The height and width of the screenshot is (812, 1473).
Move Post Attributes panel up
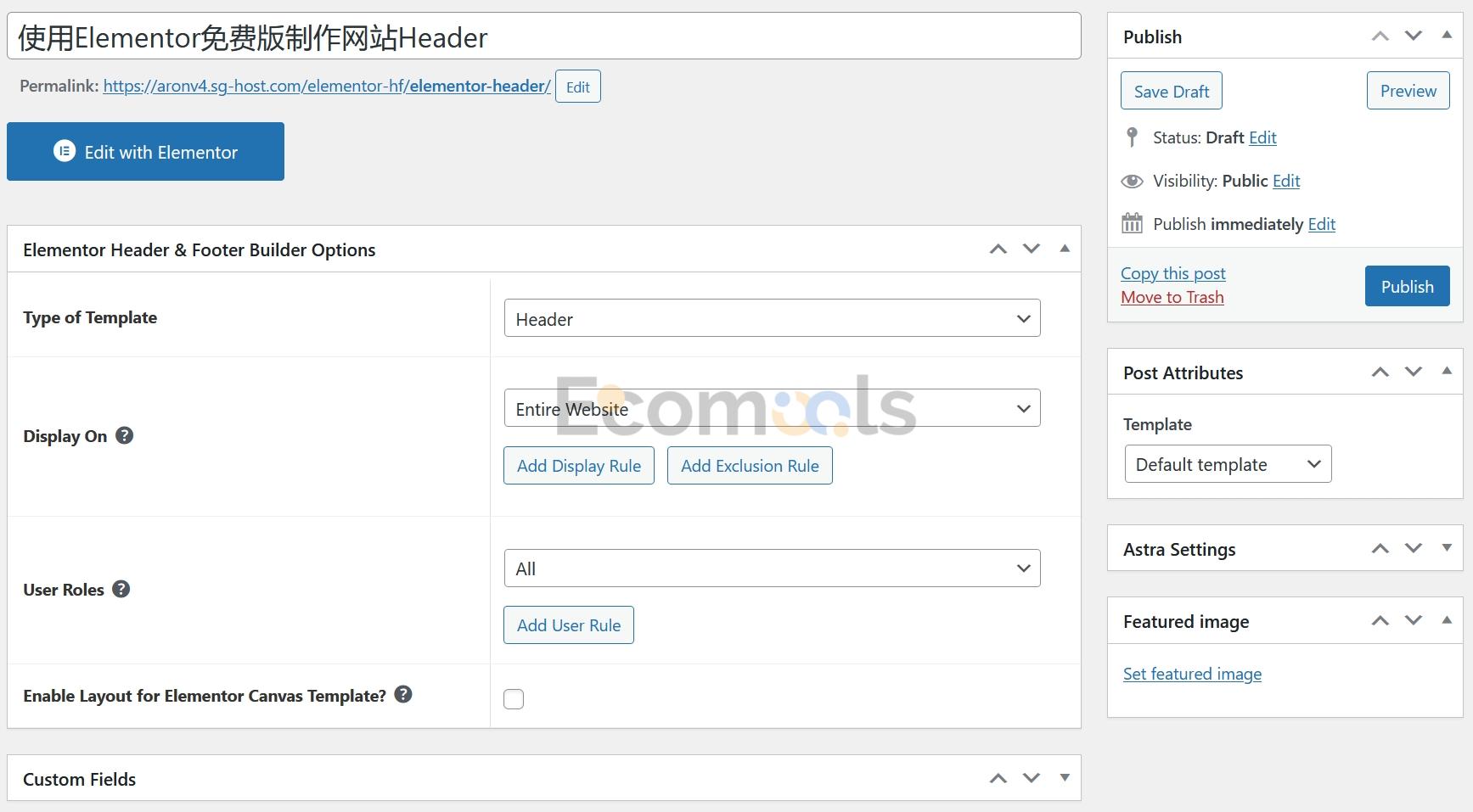(x=1380, y=372)
